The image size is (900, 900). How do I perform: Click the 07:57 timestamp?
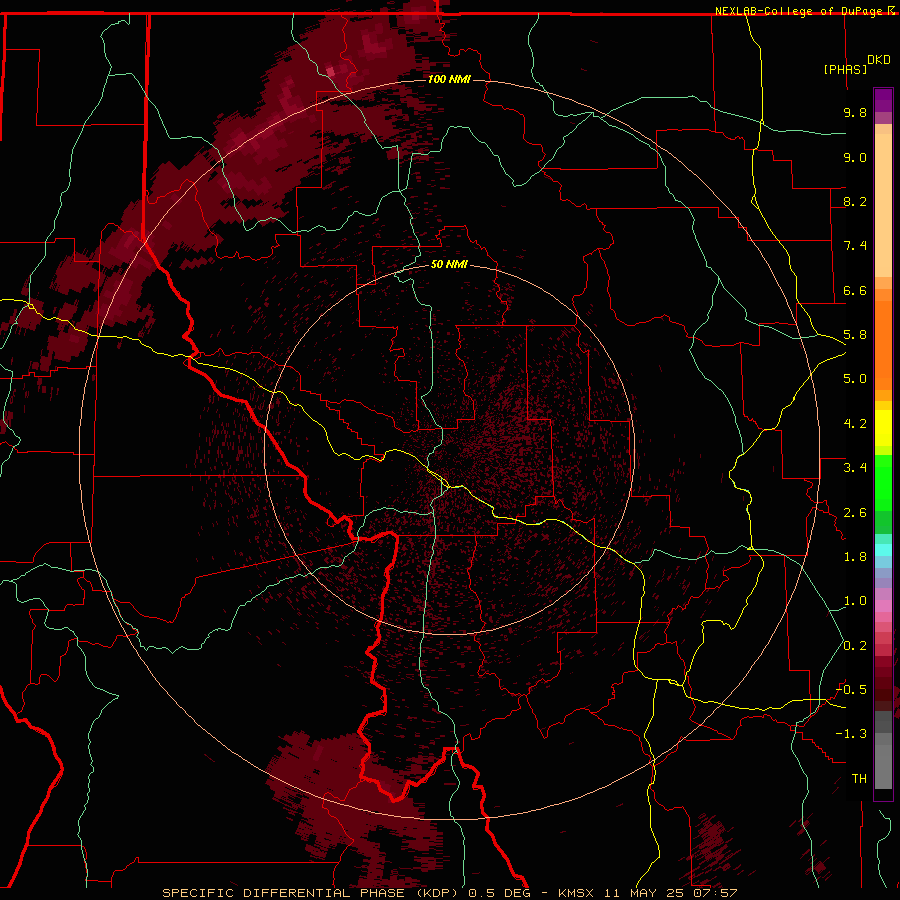(717, 893)
